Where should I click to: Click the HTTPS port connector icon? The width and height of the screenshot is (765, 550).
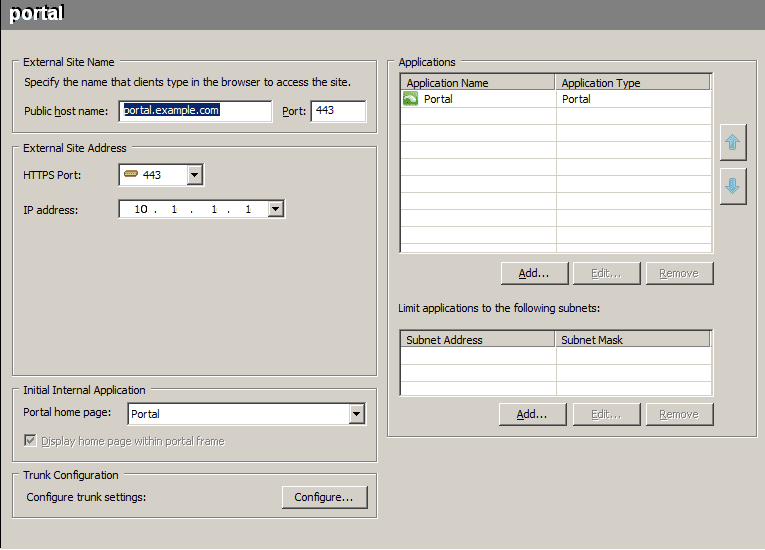[131, 174]
